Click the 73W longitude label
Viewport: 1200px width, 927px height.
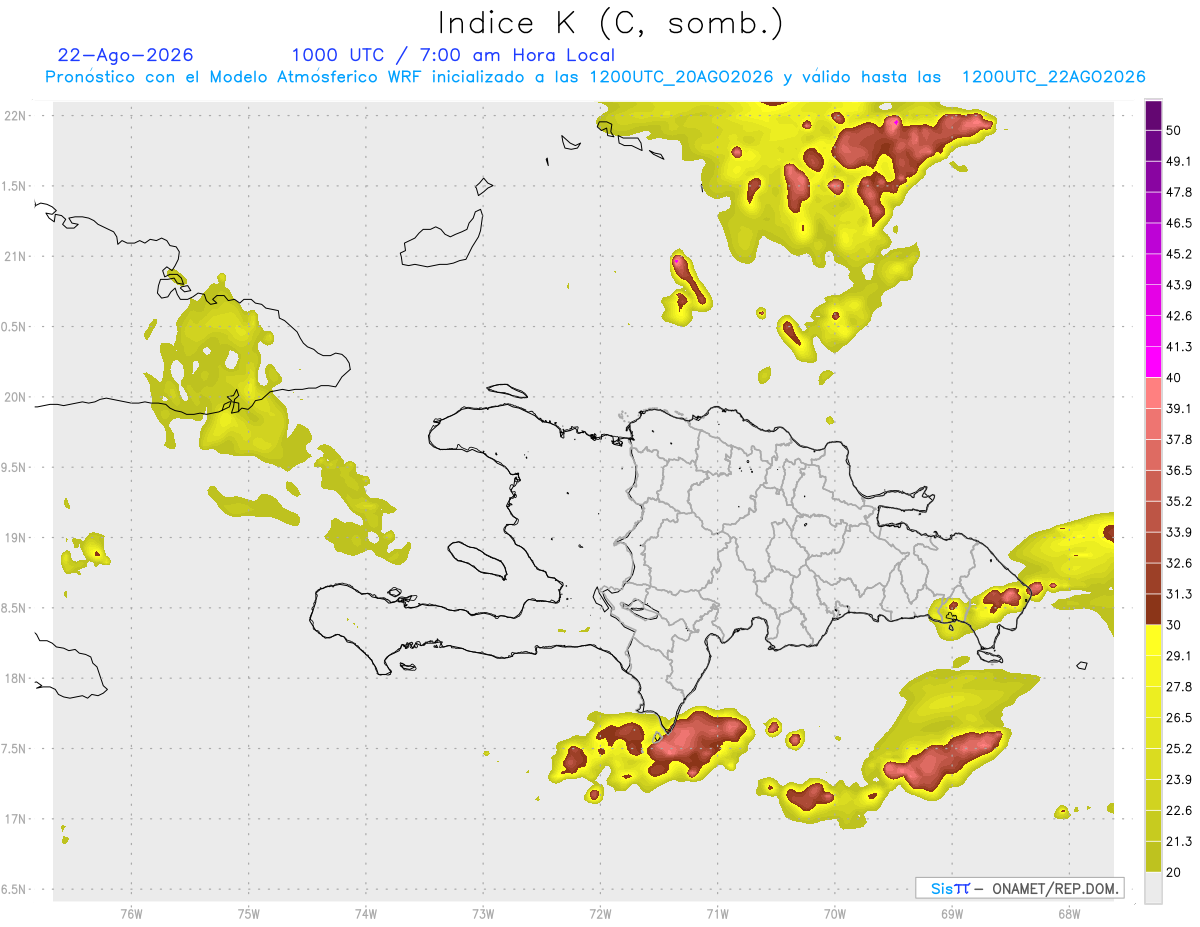point(483,913)
